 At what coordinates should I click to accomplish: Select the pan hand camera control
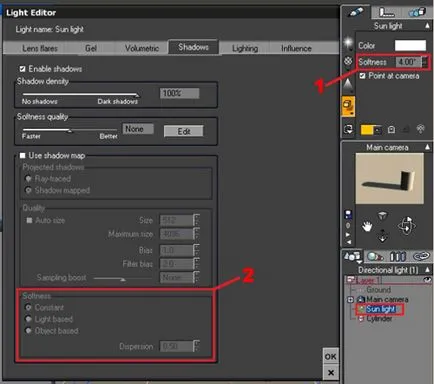367,227
